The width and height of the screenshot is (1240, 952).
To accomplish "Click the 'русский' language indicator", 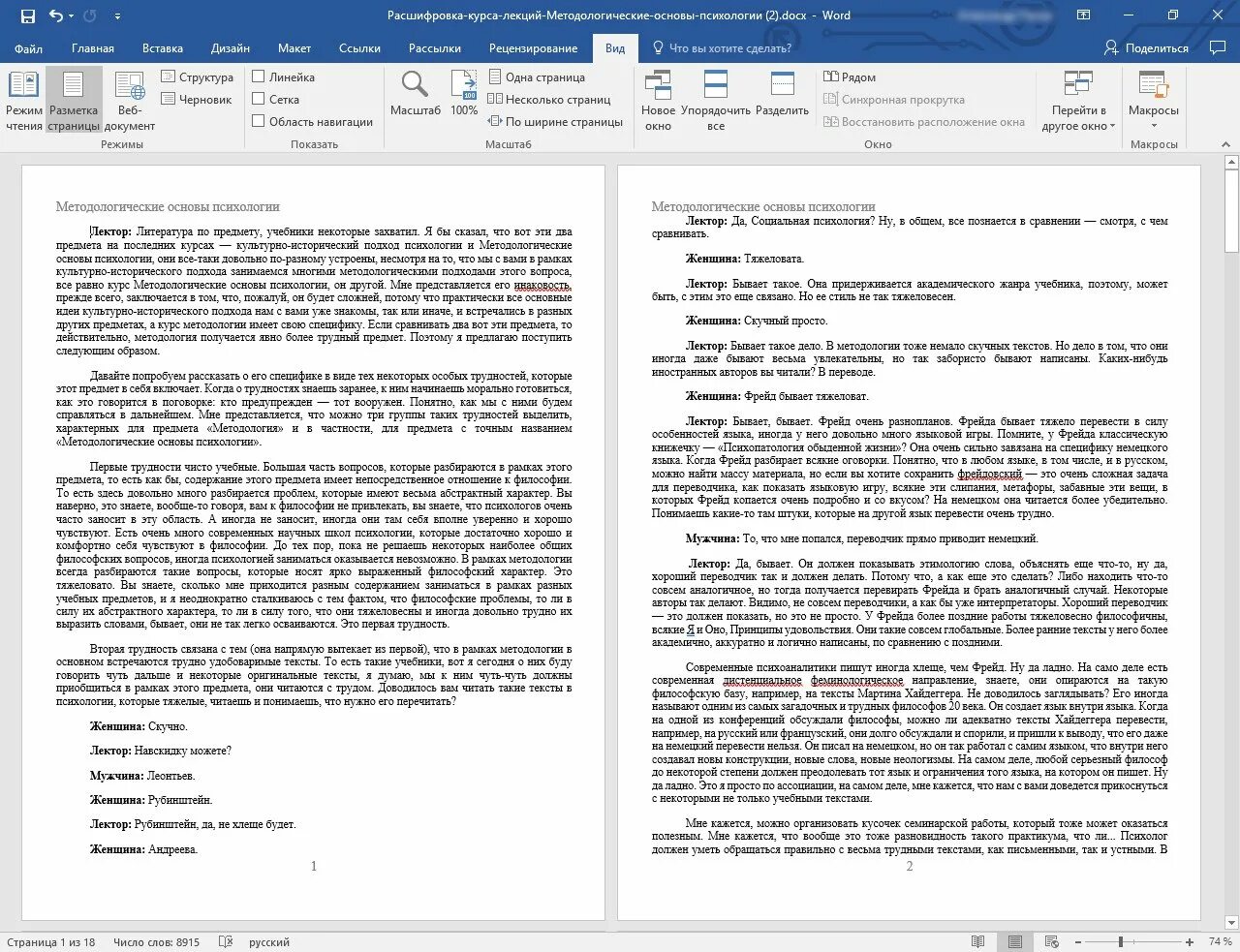I will [x=269, y=942].
